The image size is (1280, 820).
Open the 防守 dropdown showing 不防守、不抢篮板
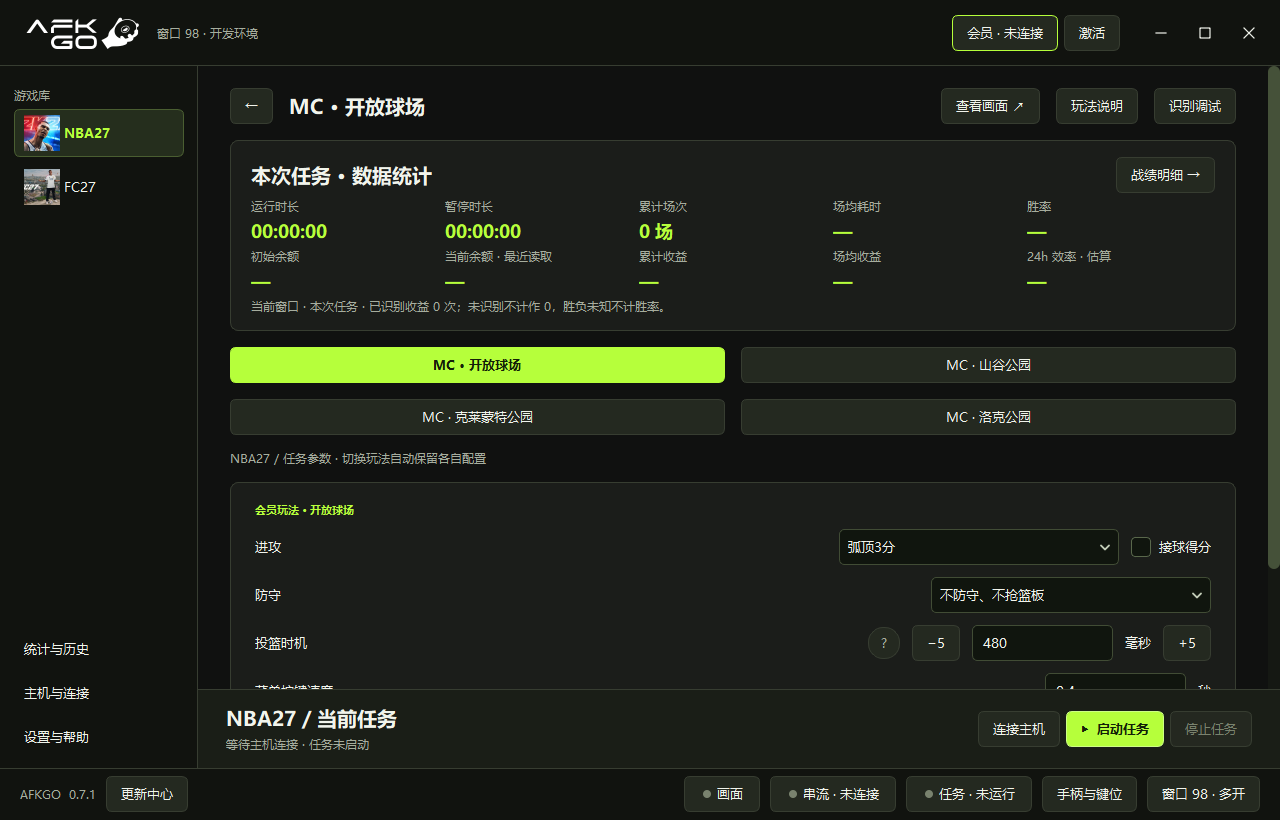pos(1071,595)
